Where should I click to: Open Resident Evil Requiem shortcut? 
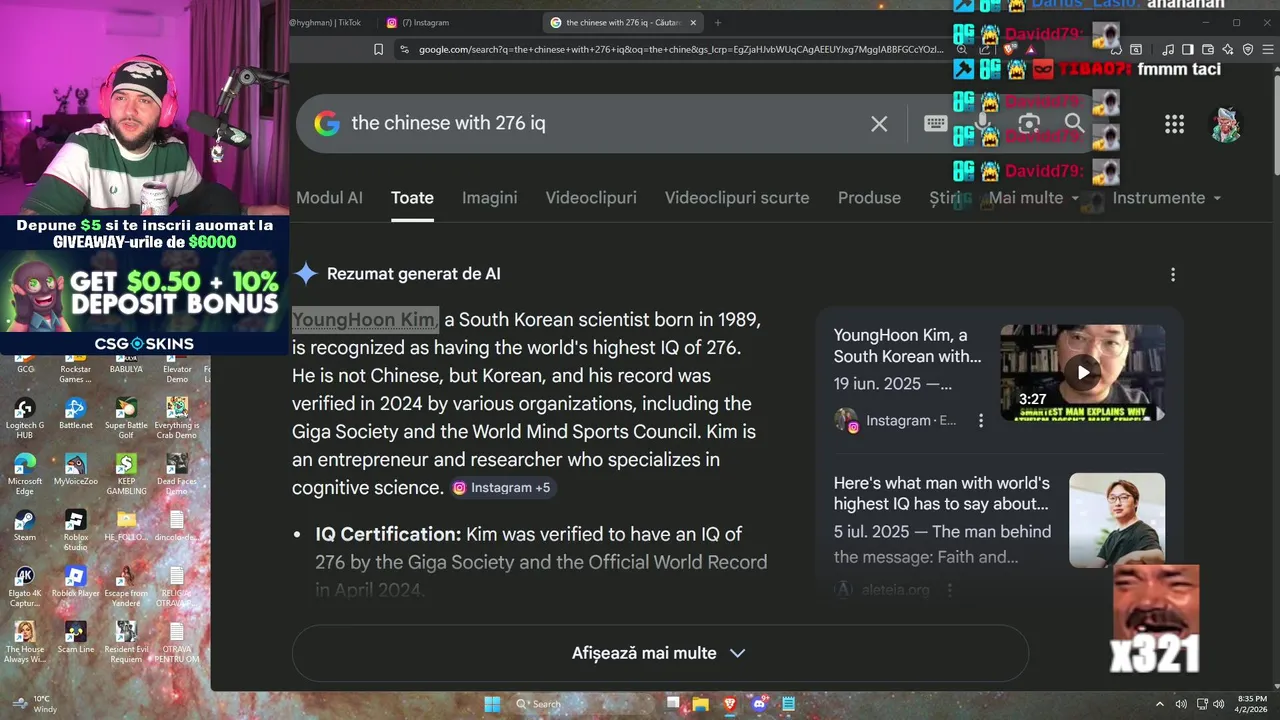pyautogui.click(x=126, y=642)
